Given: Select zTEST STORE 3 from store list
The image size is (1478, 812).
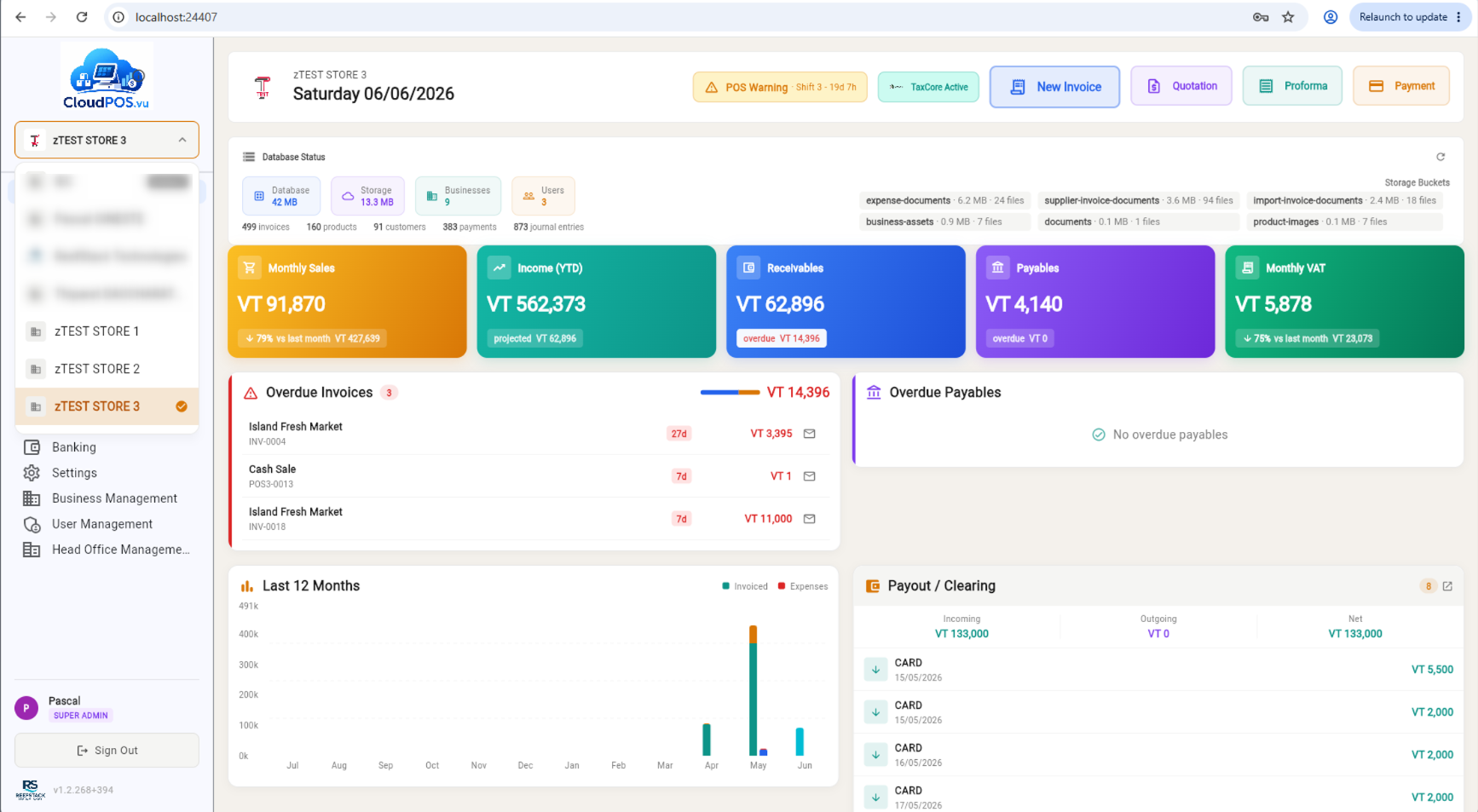Looking at the screenshot, I should 107,406.
